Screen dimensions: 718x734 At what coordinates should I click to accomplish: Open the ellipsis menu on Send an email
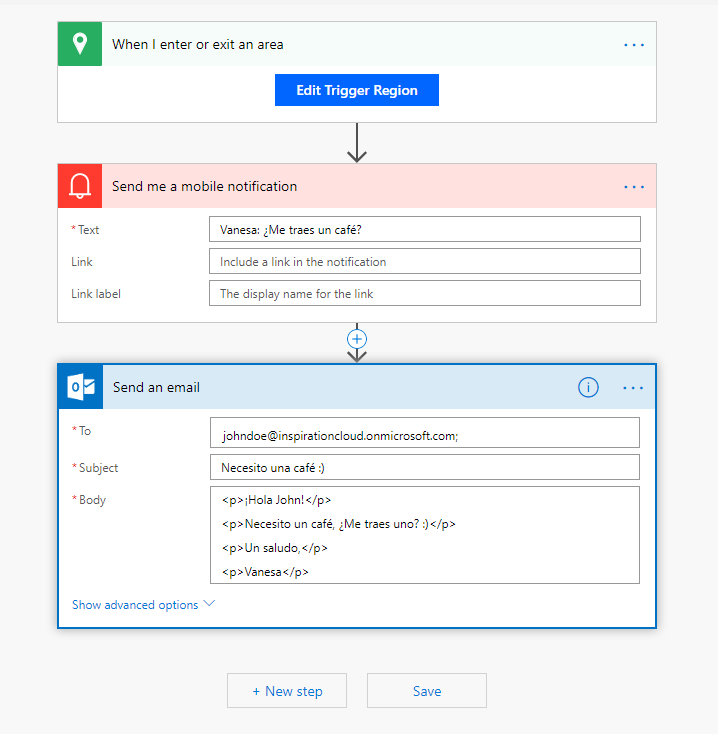point(634,387)
